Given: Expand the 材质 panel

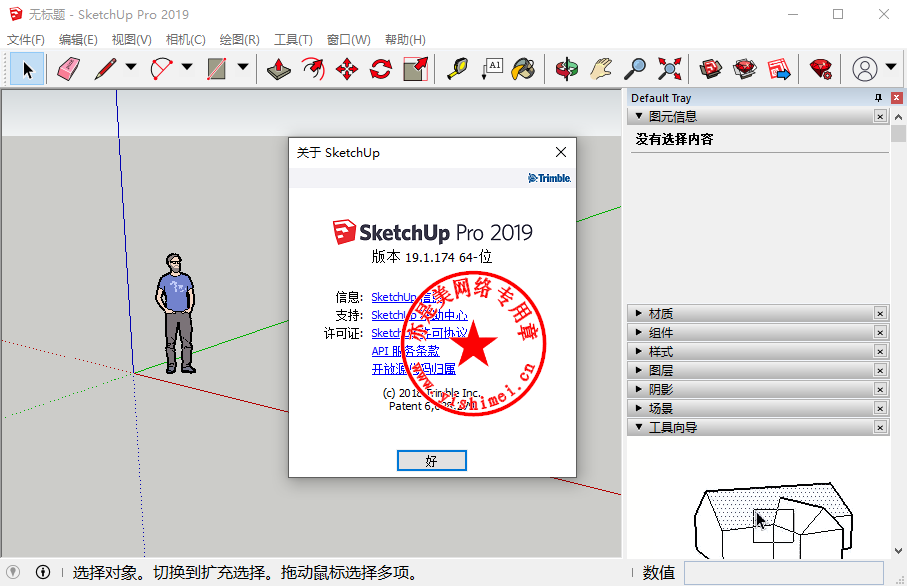Looking at the screenshot, I should tap(639, 313).
